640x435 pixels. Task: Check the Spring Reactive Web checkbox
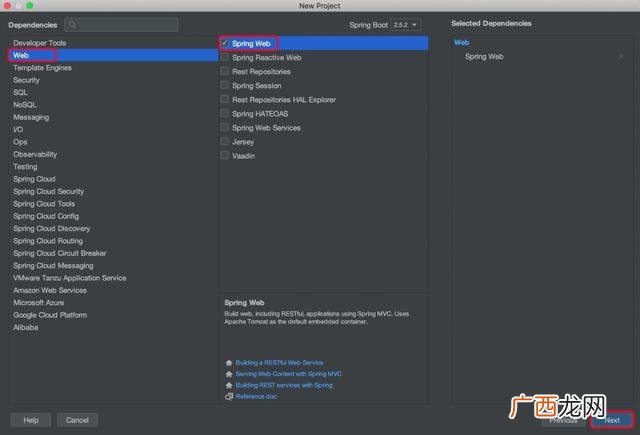224,57
